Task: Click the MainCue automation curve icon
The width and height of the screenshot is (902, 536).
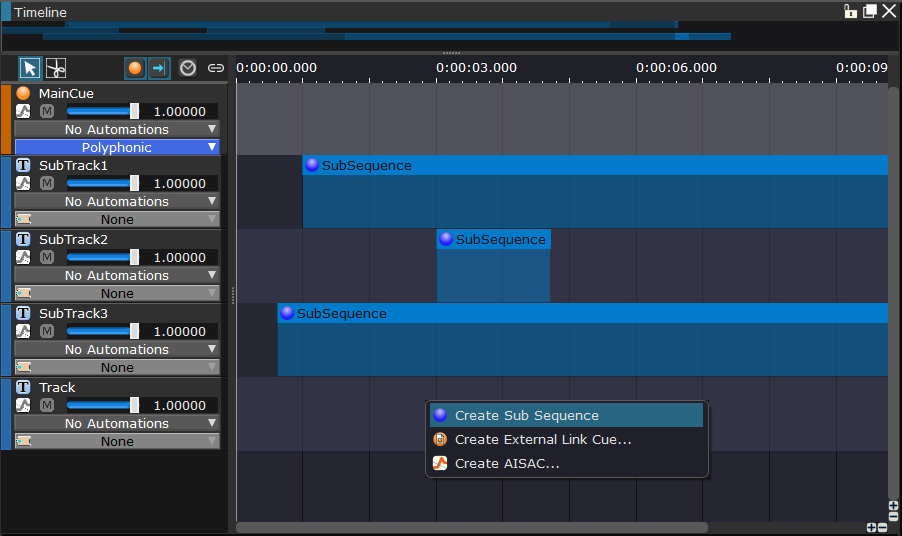Action: 24,111
